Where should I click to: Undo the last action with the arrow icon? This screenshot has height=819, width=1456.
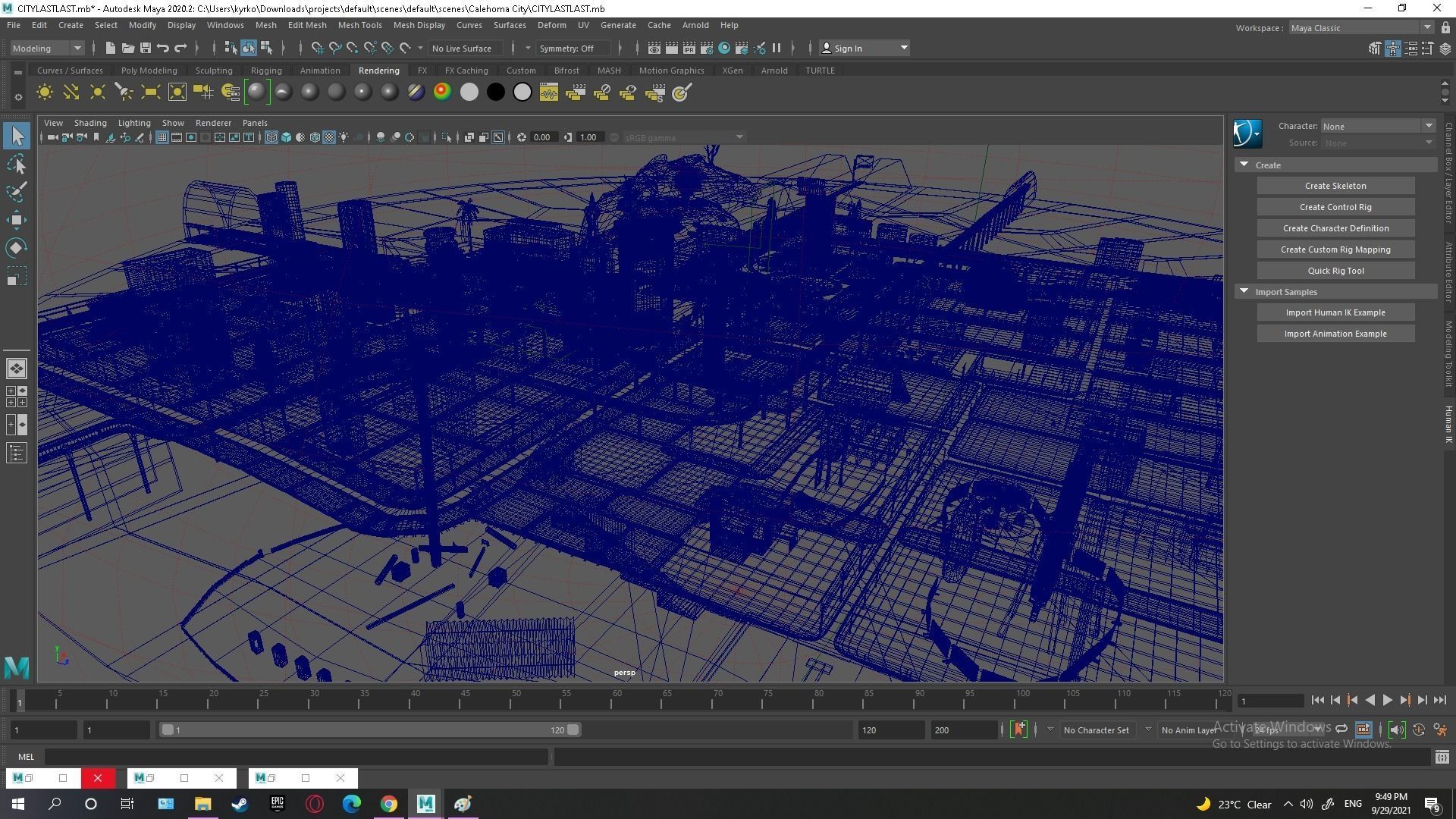point(162,48)
